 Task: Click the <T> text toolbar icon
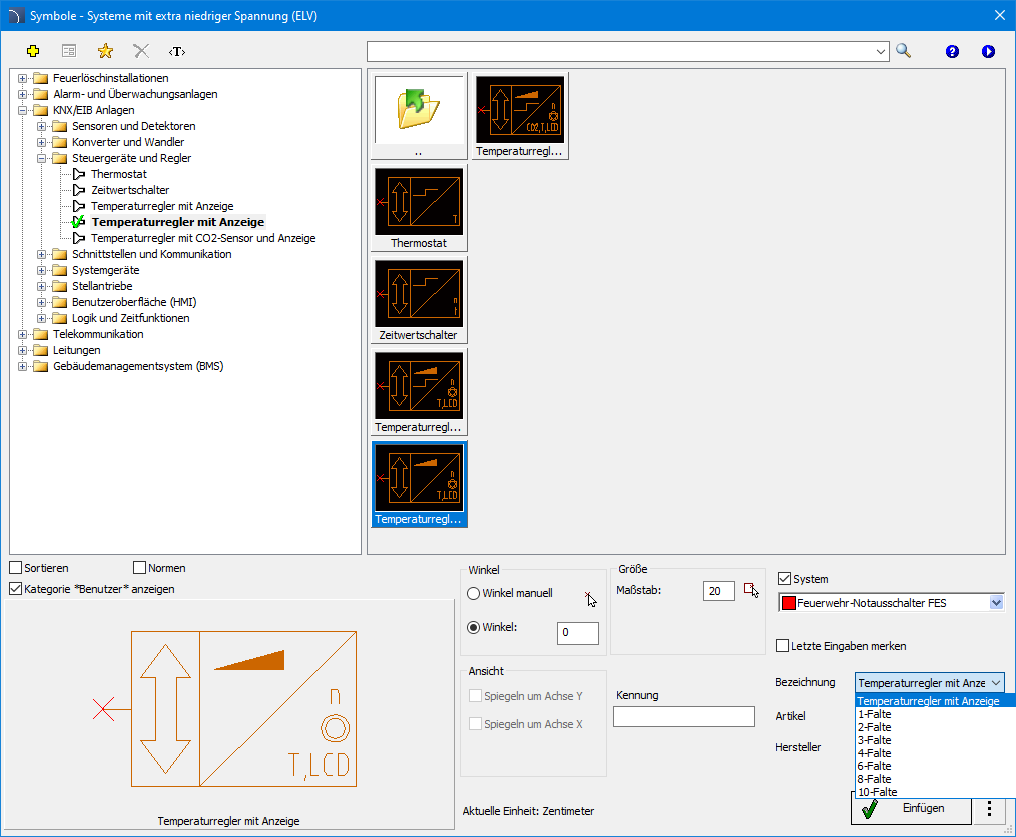coord(177,51)
